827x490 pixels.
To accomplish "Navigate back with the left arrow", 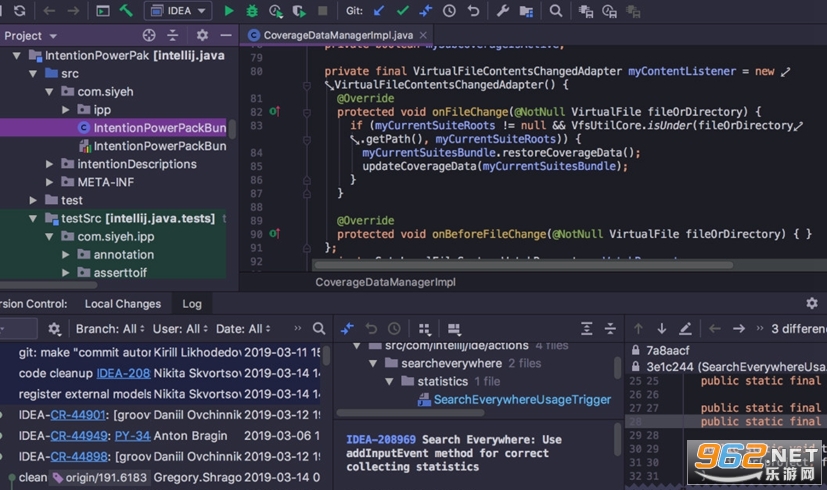I will pyautogui.click(x=49, y=11).
